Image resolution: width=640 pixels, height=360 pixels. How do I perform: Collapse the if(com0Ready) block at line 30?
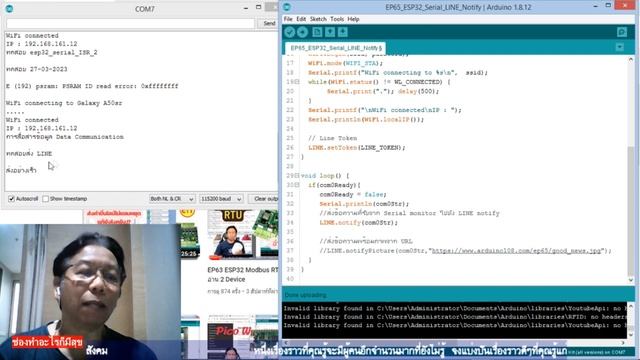pos(297,185)
